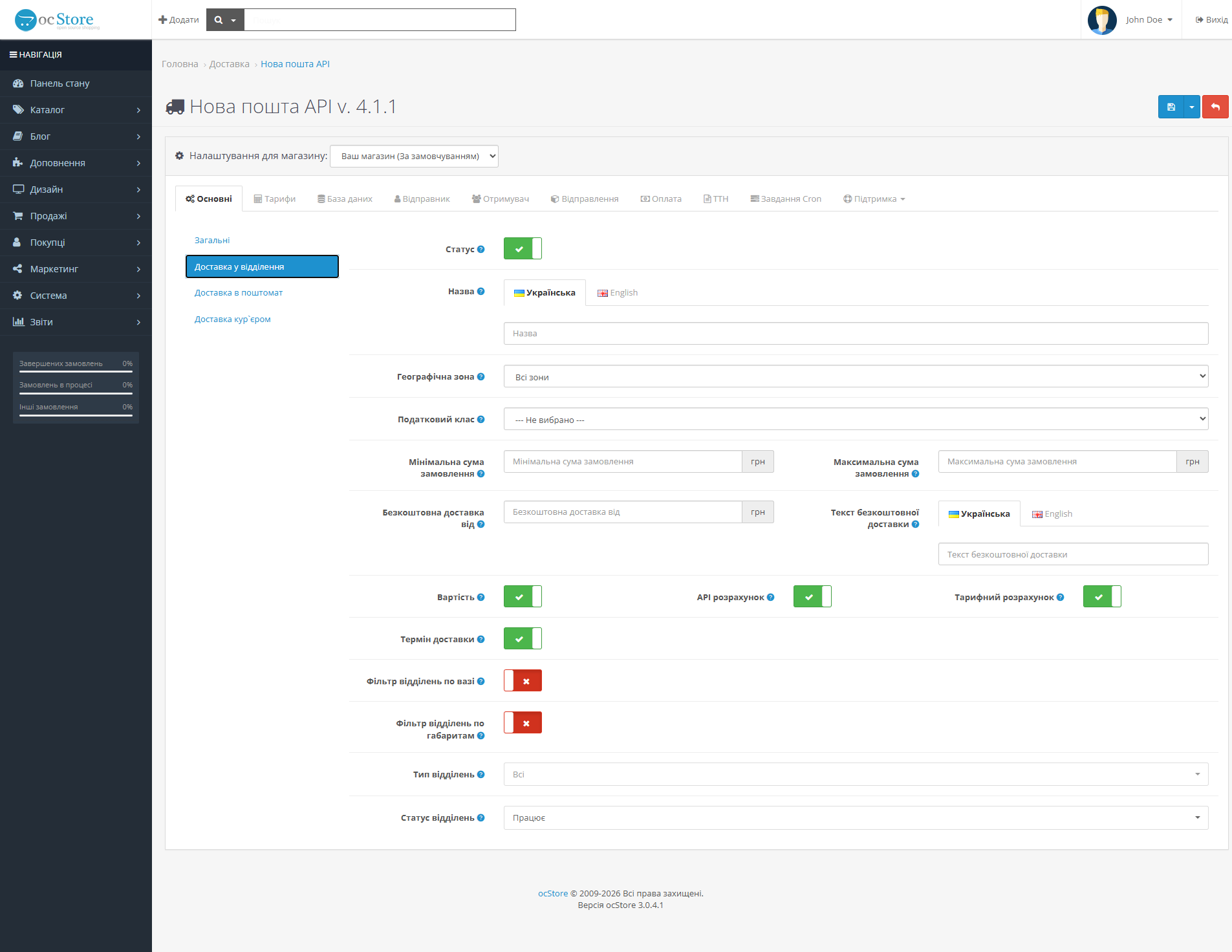Toggle the Тарифний розрахунок switch
This screenshot has height=952, width=1232.
tap(1102, 596)
